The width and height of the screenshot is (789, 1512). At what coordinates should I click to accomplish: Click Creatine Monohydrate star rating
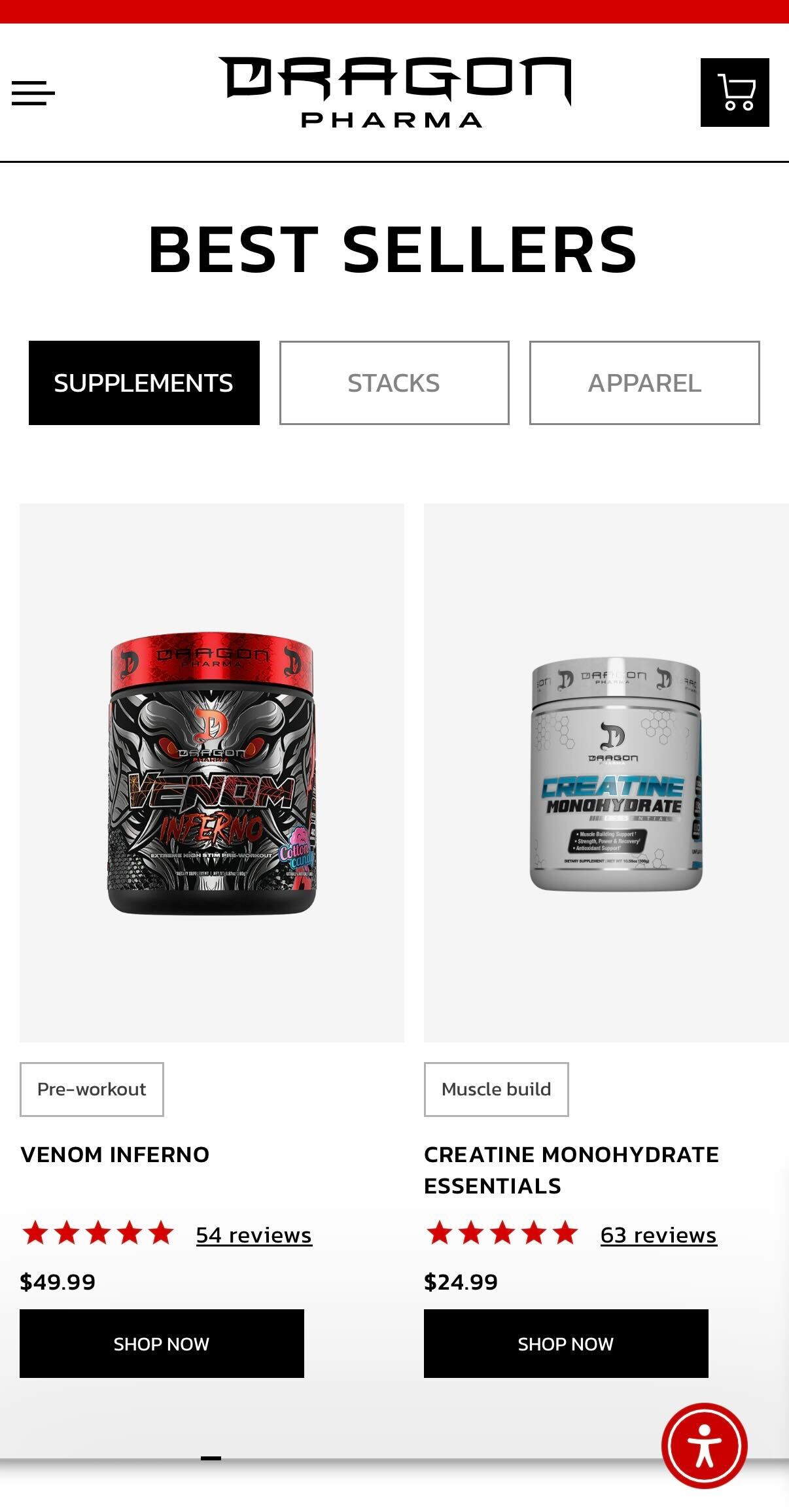(x=502, y=1233)
